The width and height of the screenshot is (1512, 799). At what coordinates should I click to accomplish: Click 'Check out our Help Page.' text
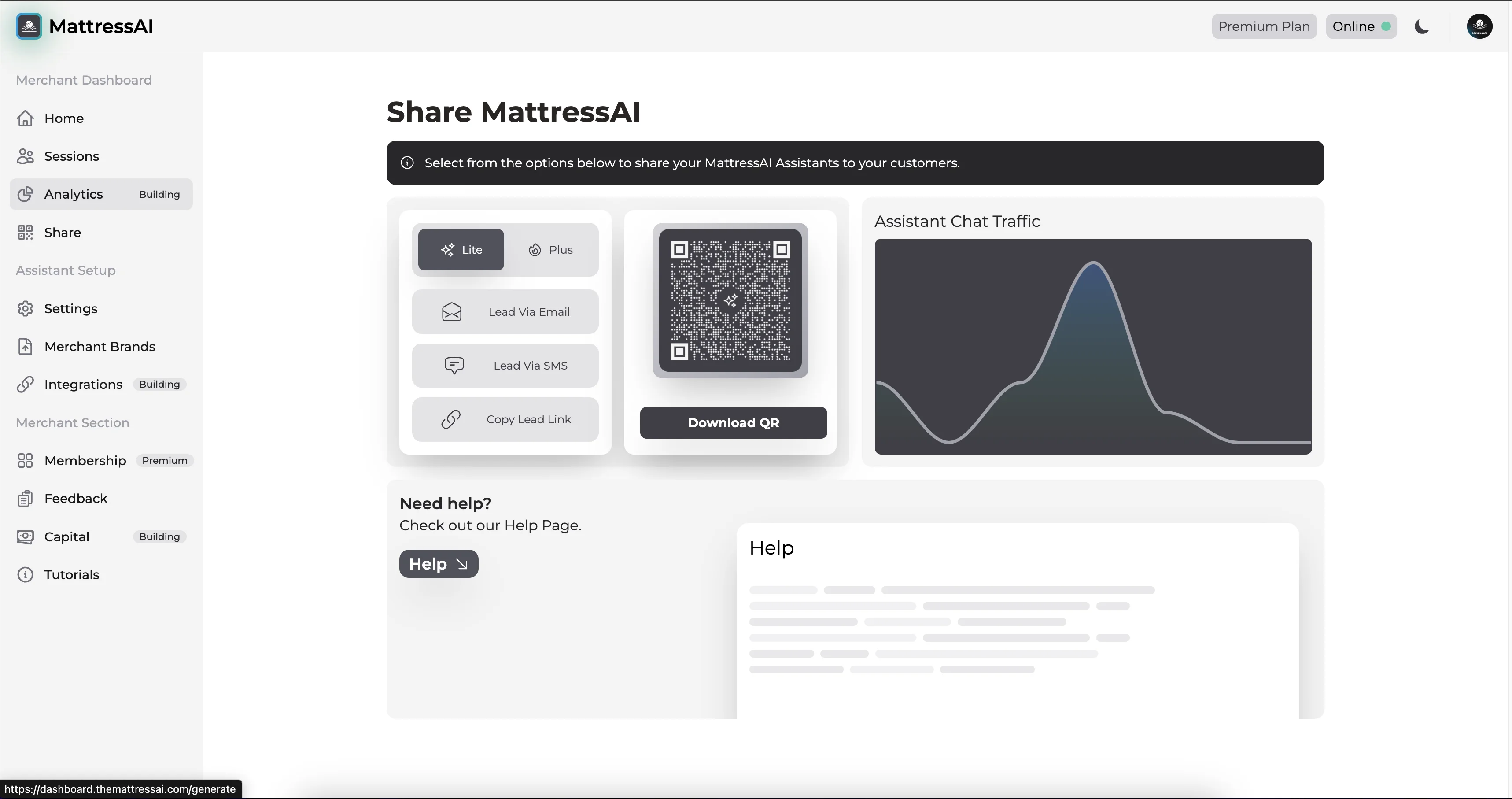click(490, 525)
